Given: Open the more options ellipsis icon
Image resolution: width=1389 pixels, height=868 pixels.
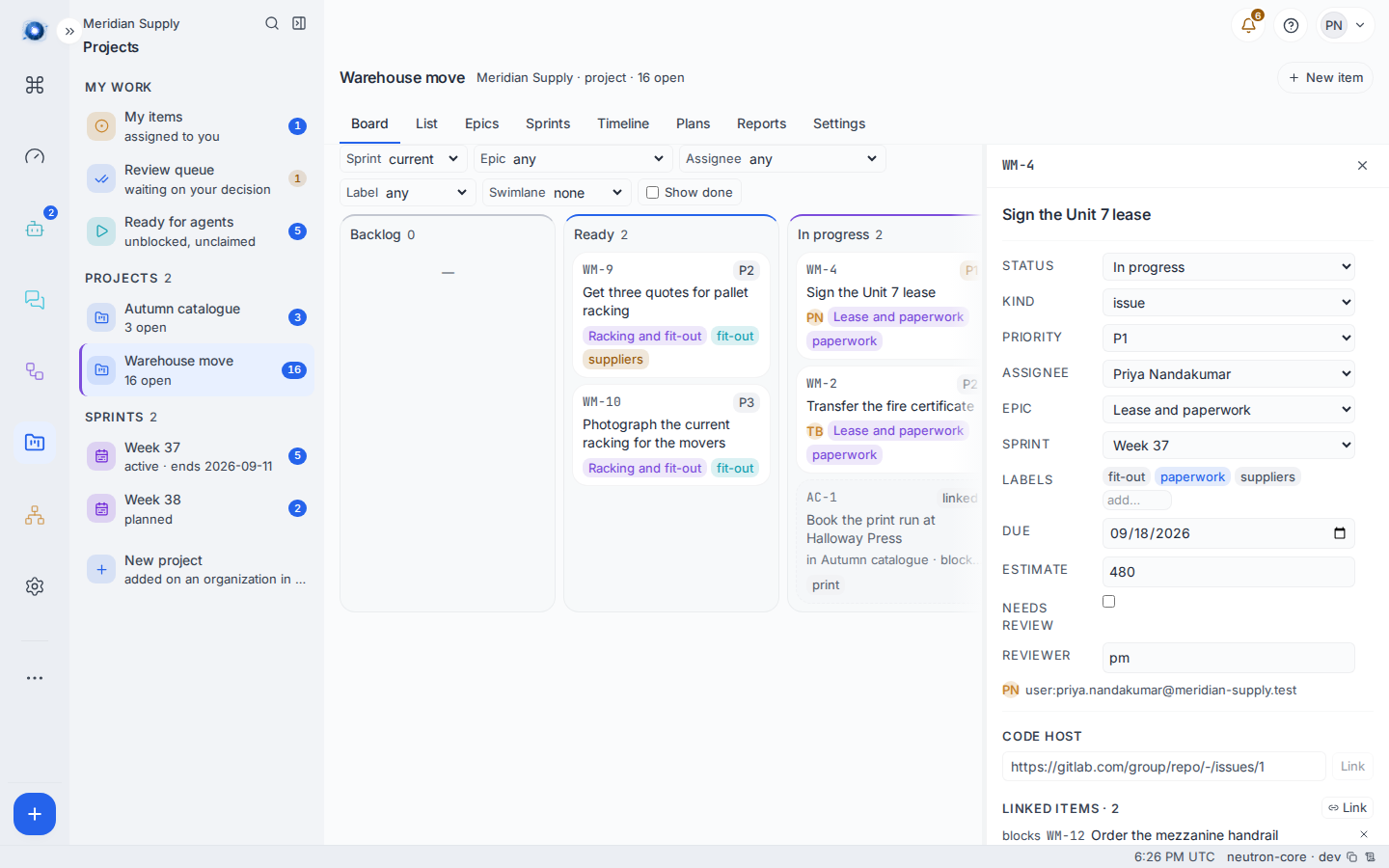Looking at the screenshot, I should [35, 678].
